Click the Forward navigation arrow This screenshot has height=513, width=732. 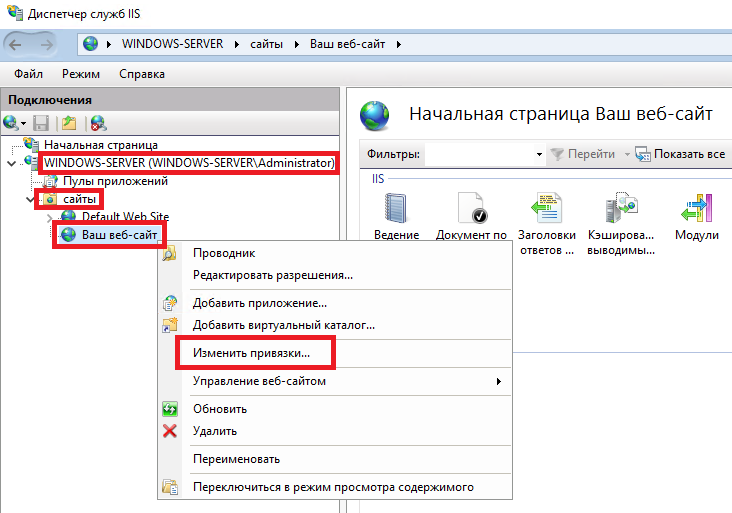[x=46, y=45]
